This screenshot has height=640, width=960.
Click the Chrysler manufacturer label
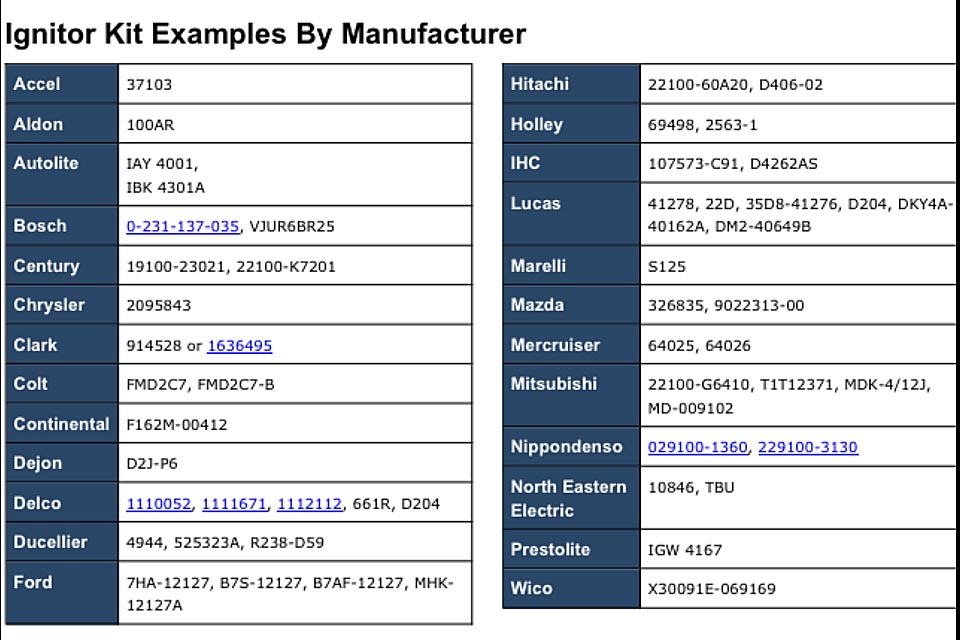pyautogui.click(x=49, y=305)
